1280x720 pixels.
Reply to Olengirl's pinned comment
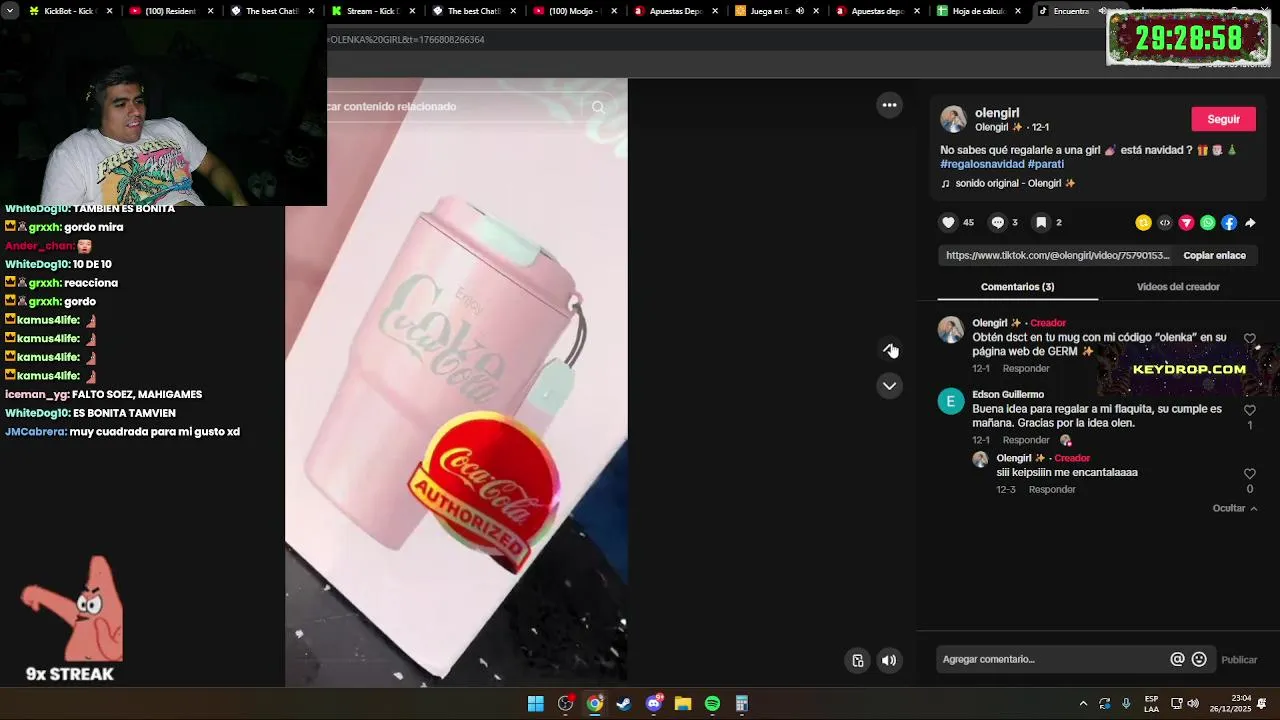[1026, 369]
